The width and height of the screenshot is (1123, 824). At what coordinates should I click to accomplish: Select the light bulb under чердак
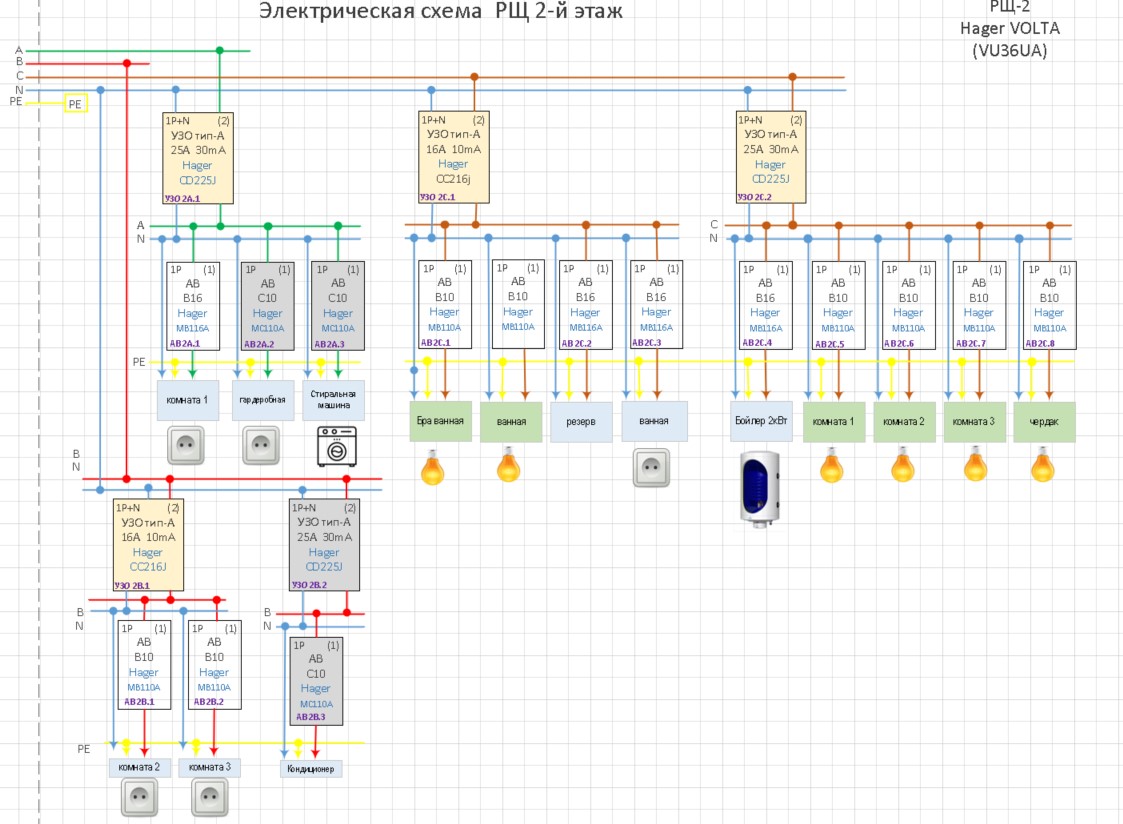(x=1042, y=465)
